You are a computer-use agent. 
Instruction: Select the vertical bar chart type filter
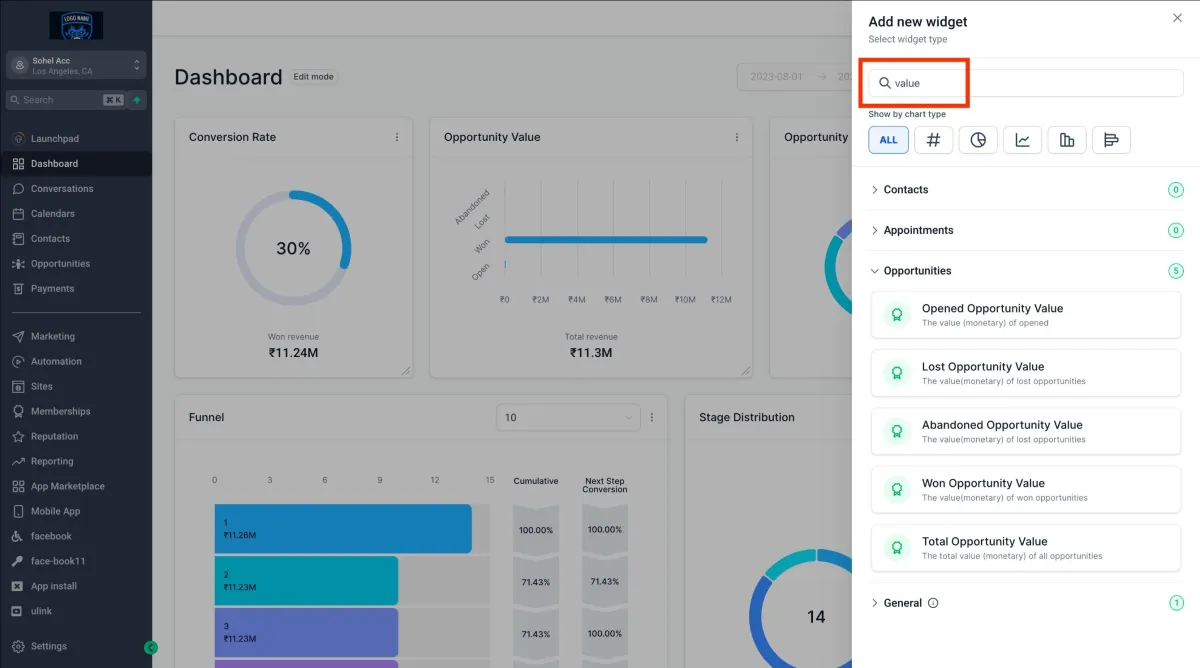1067,140
